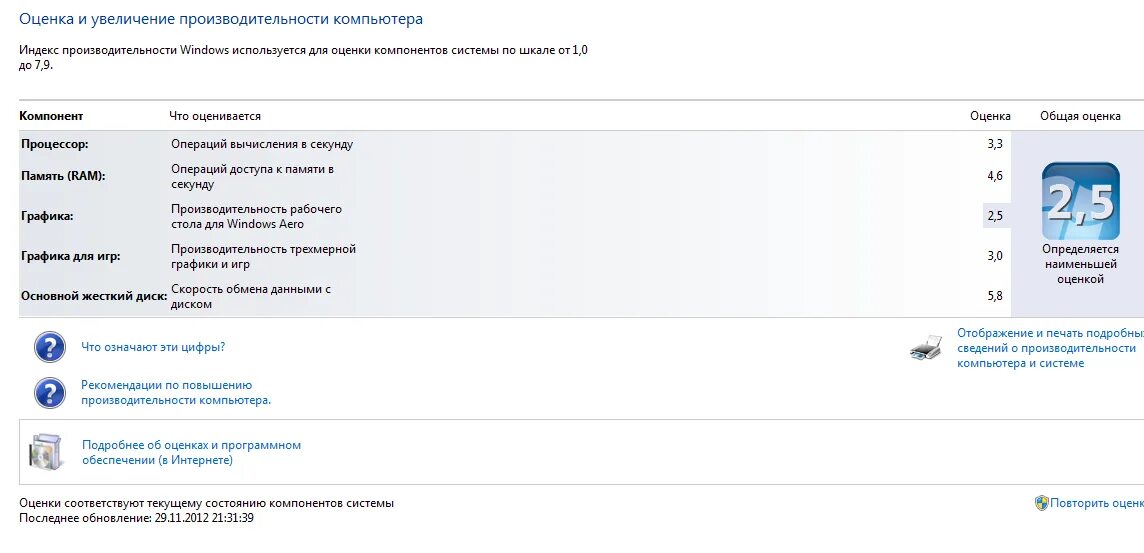1144x553 pixels.
Task: Click the highlighted 2,5 graphics score
Action: point(994,216)
